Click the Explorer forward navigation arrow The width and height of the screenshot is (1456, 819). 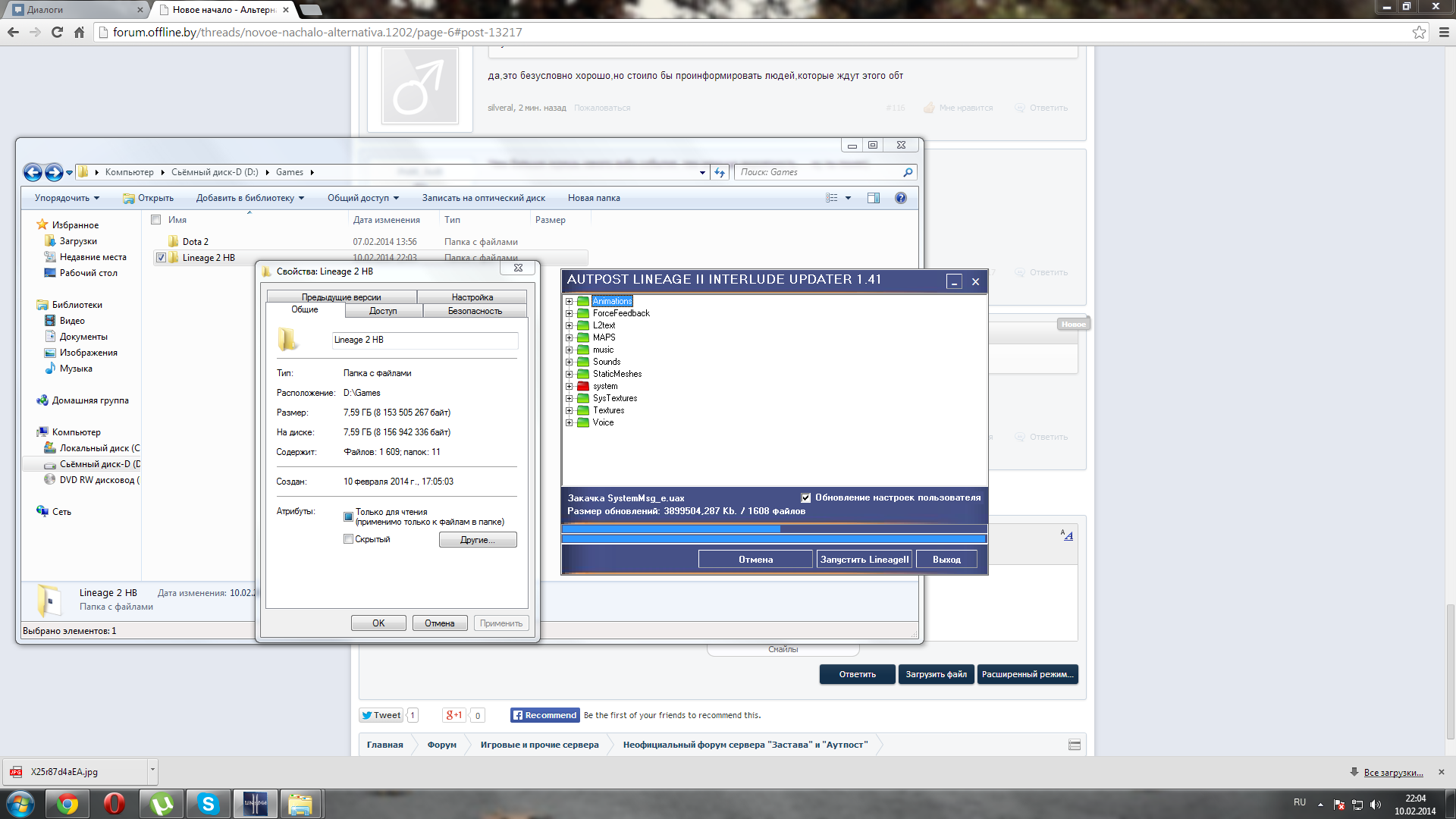[54, 172]
